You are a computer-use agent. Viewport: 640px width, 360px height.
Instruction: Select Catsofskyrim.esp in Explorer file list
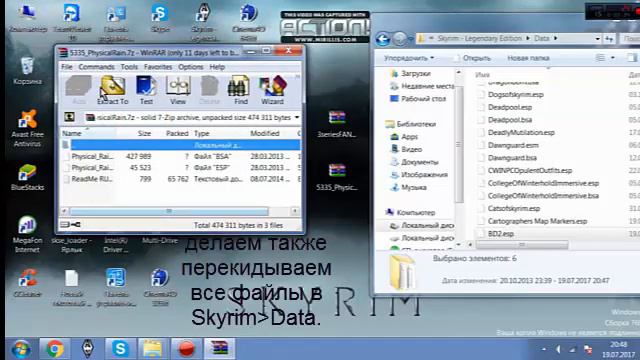click(514, 209)
